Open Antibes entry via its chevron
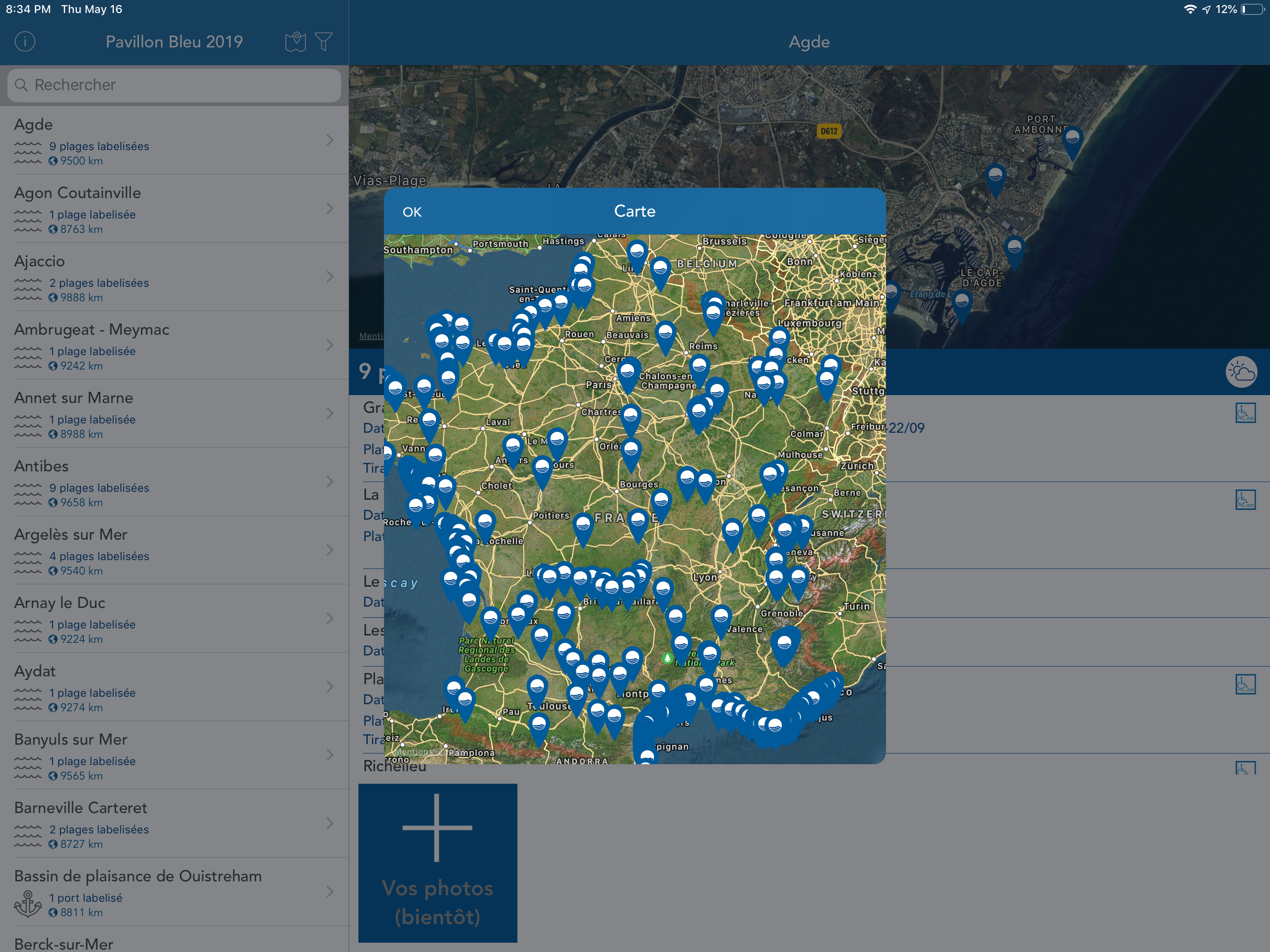1270x952 pixels. 330,482
